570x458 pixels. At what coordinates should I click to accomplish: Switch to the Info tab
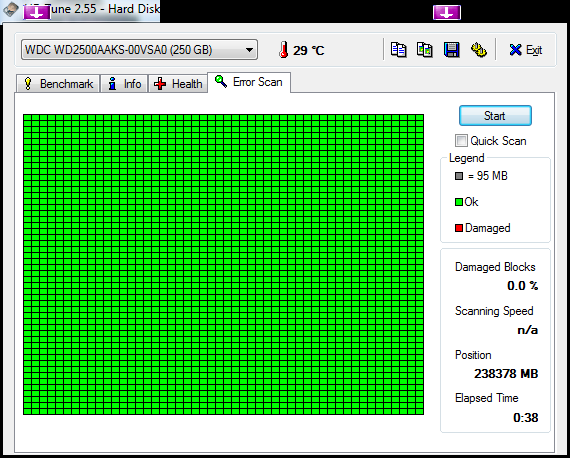(x=124, y=84)
